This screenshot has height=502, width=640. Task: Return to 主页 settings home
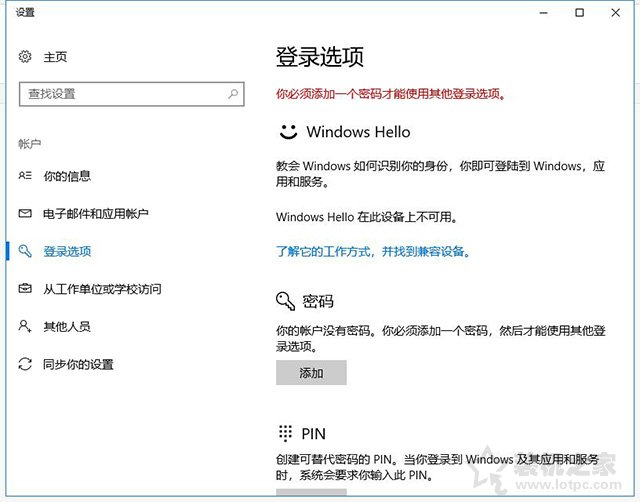[x=55, y=57]
